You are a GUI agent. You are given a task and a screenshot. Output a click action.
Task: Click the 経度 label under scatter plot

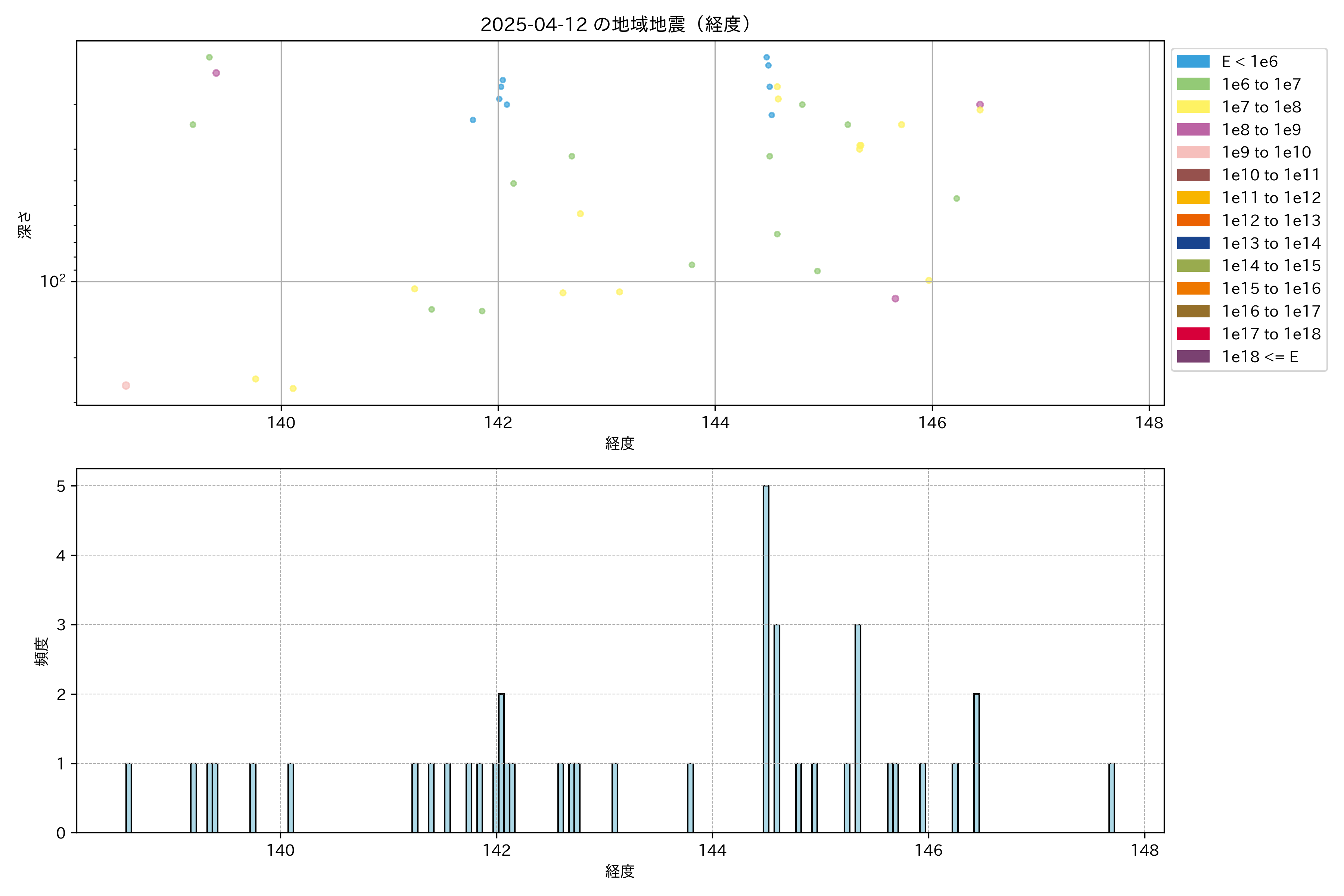[x=620, y=444]
